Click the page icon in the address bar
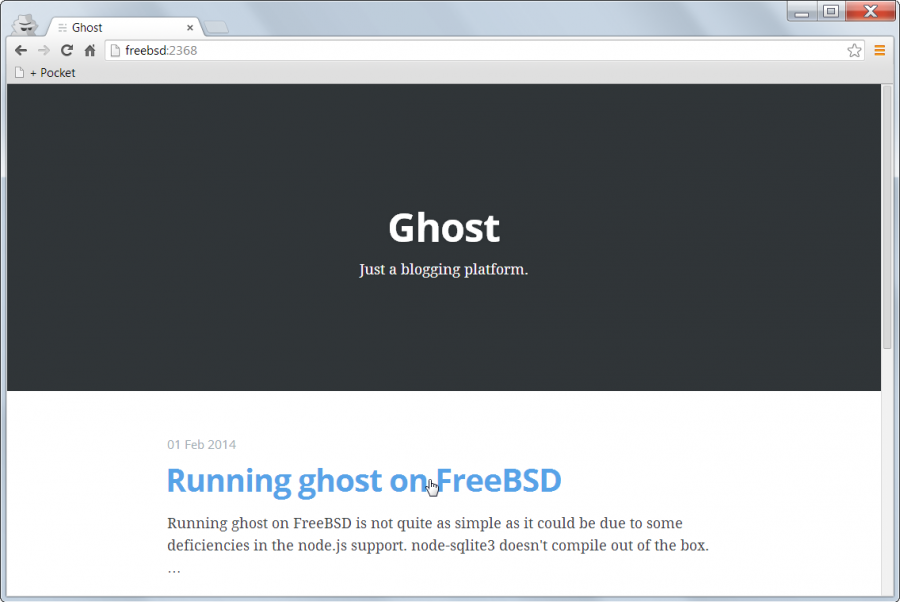 [112, 50]
